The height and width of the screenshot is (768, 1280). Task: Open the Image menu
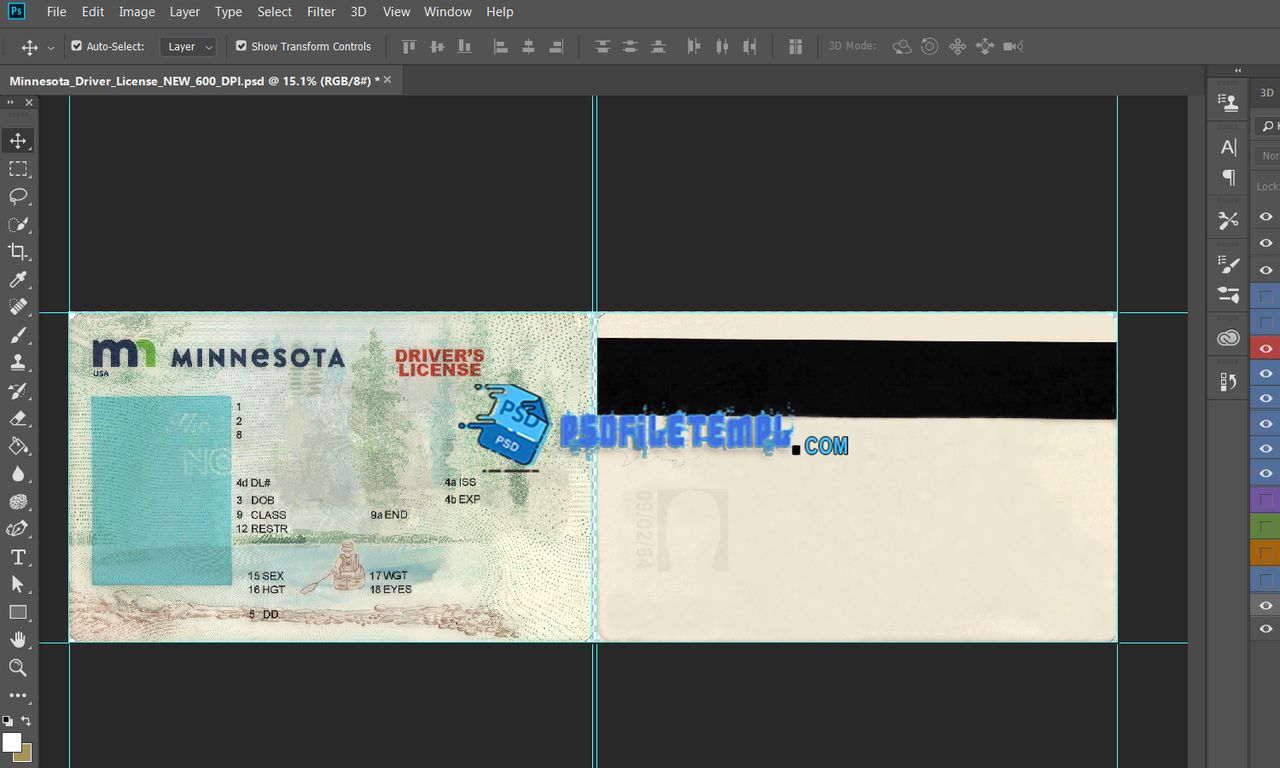click(x=137, y=12)
